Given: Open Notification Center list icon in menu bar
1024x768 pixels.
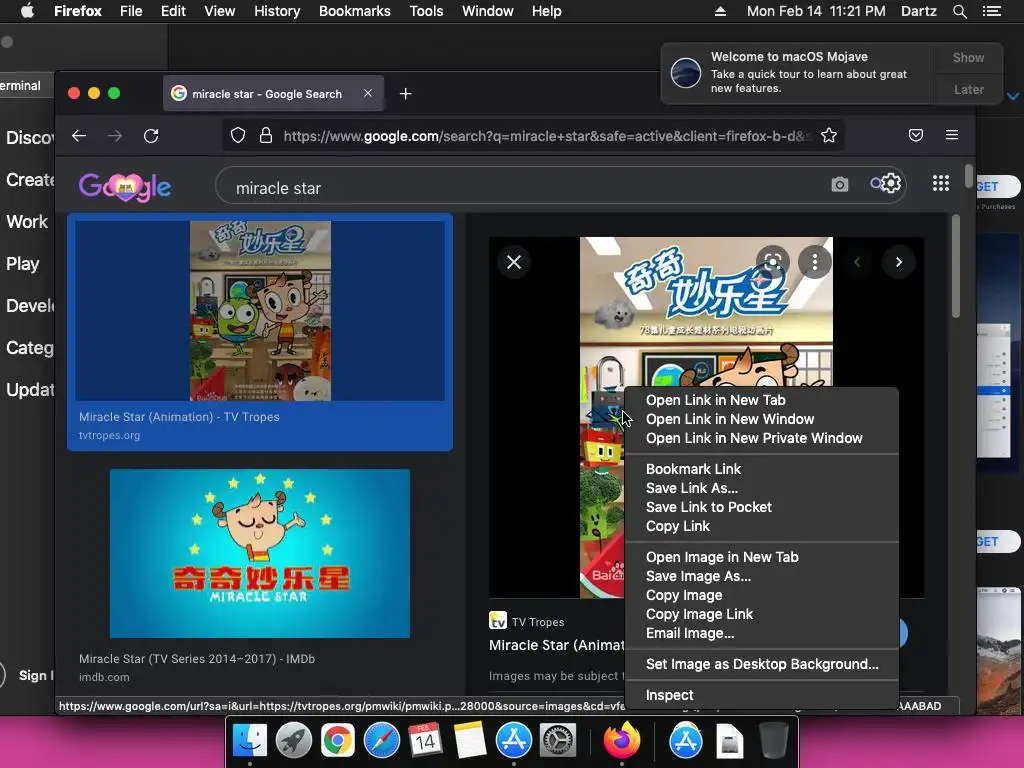Looking at the screenshot, I should click(x=992, y=11).
